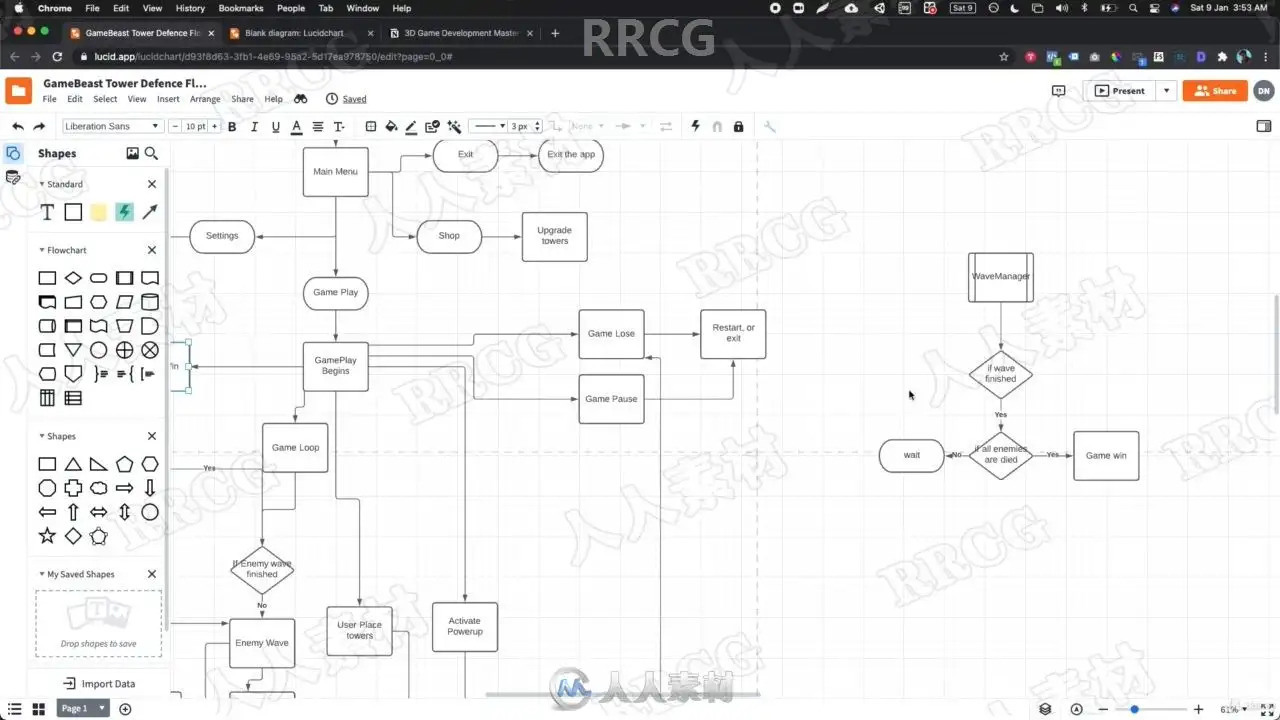Select the Text shape T icon
This screenshot has width=1280, height=720.
pyautogui.click(x=47, y=212)
